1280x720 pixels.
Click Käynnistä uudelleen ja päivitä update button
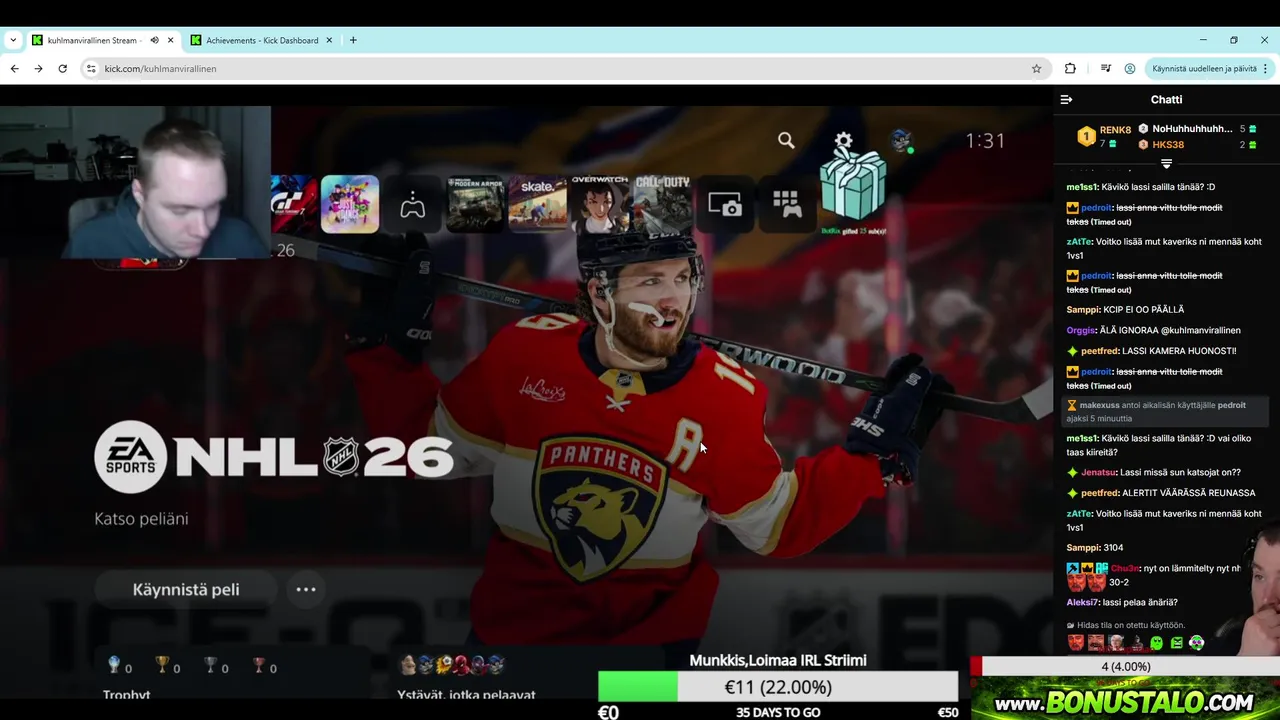(1204, 69)
